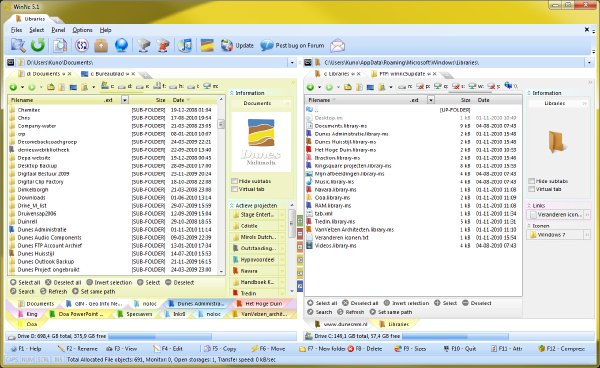Image resolution: width=600 pixels, height=368 pixels.
Task: Click Post bug on Forum
Action: pos(293,46)
